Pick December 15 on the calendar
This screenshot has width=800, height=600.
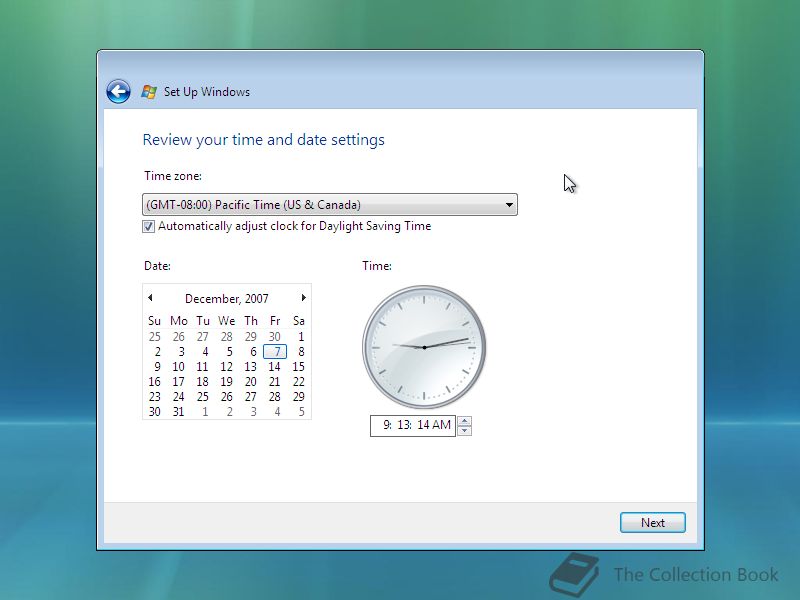[x=298, y=367]
